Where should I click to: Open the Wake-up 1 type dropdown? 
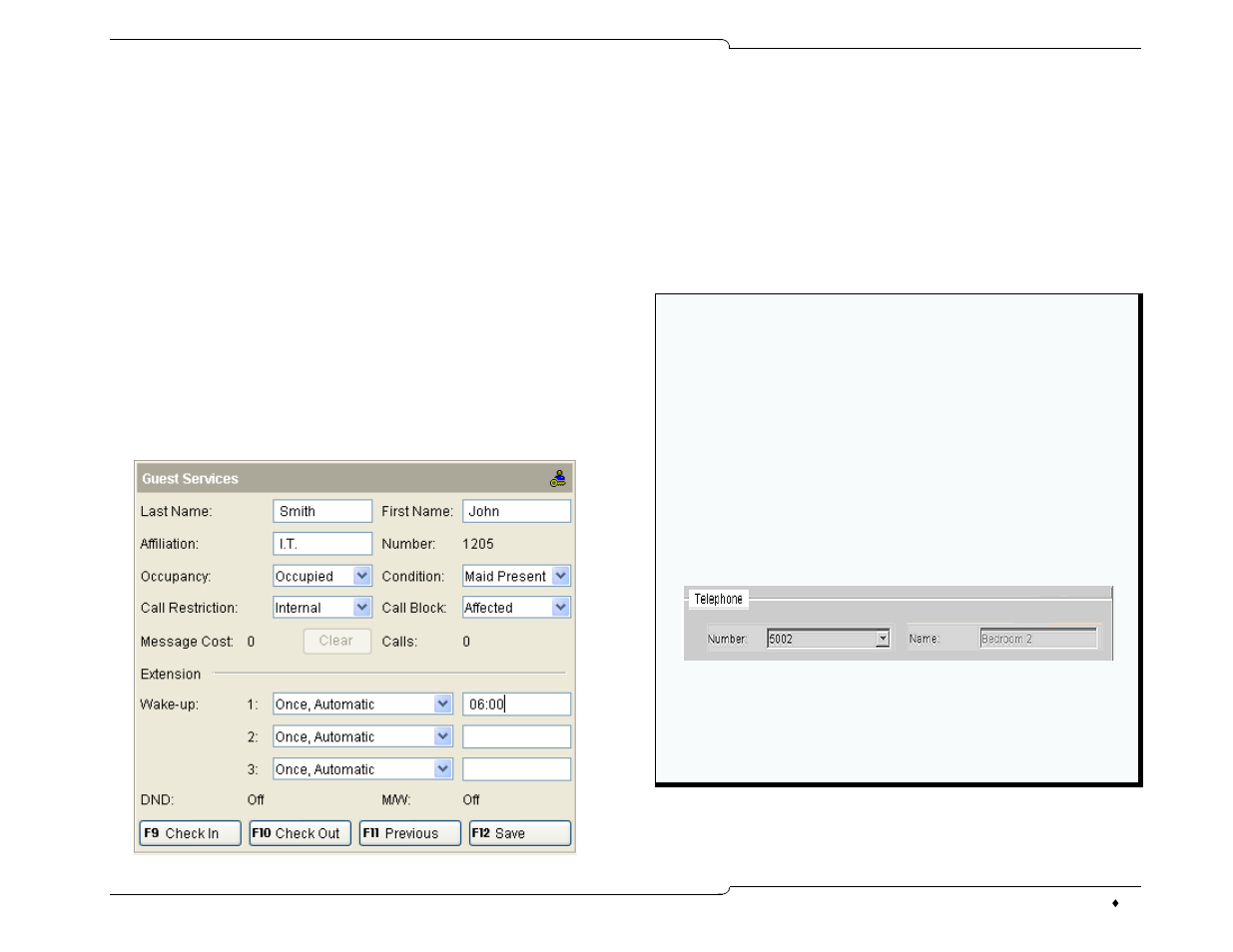(362, 704)
